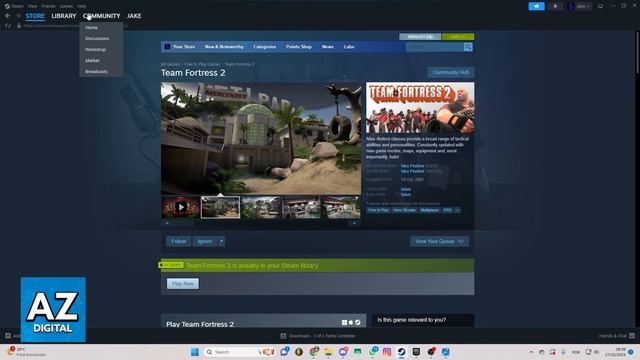Click the Hero Shooter tag
The width and height of the screenshot is (640, 360).
(404, 210)
